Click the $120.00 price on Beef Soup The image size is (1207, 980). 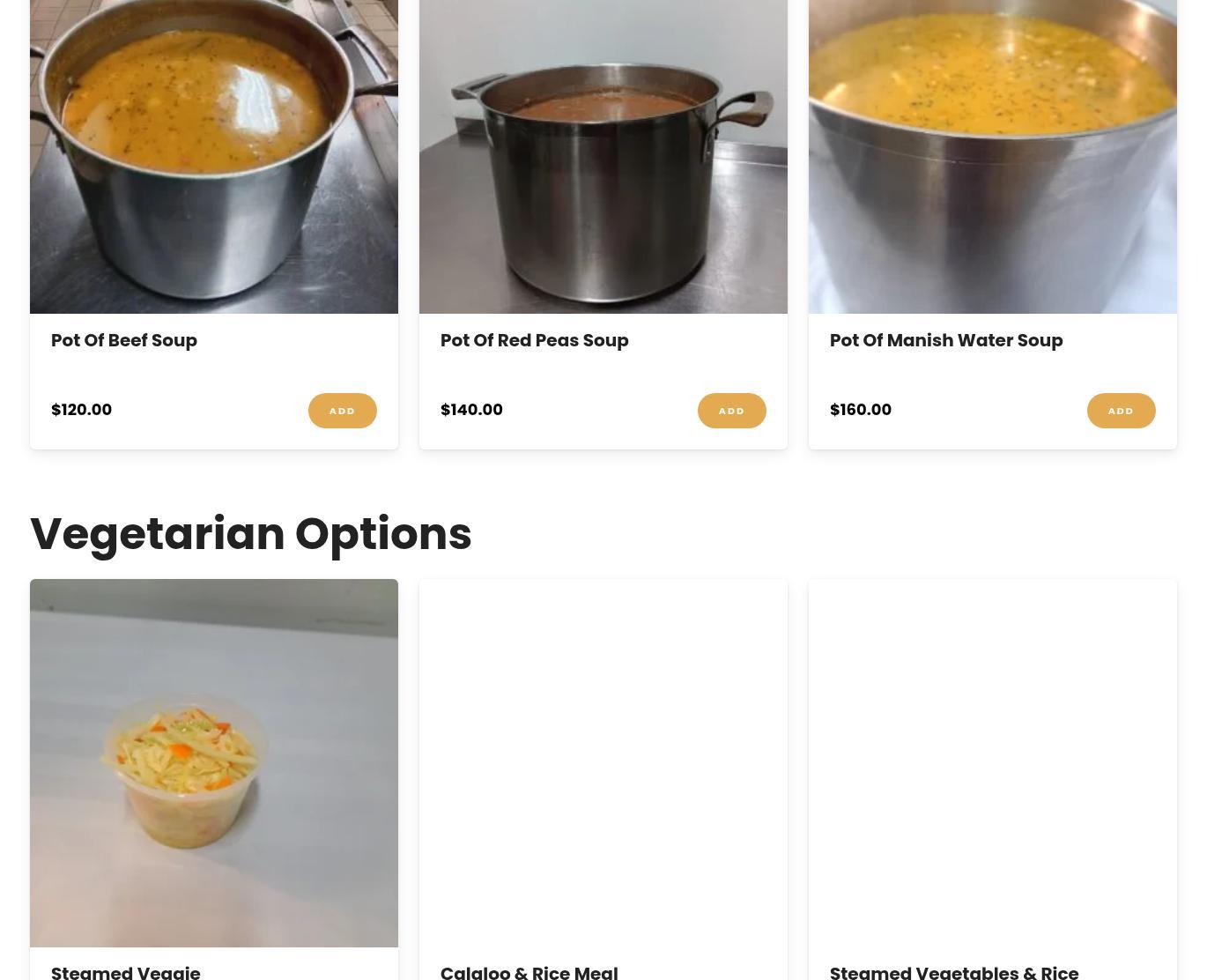81,410
